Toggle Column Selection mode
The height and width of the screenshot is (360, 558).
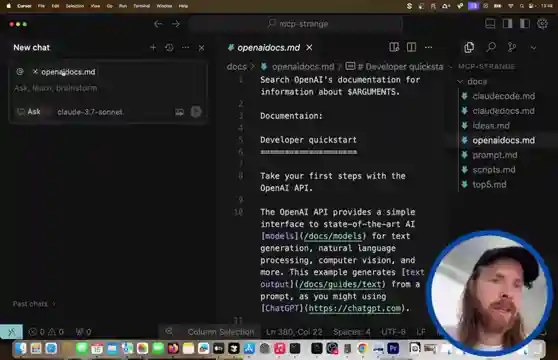click(221, 332)
